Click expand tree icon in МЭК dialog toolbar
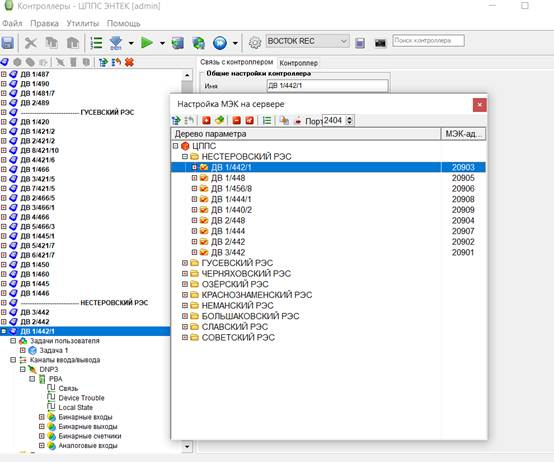554x462 pixels. point(176,121)
